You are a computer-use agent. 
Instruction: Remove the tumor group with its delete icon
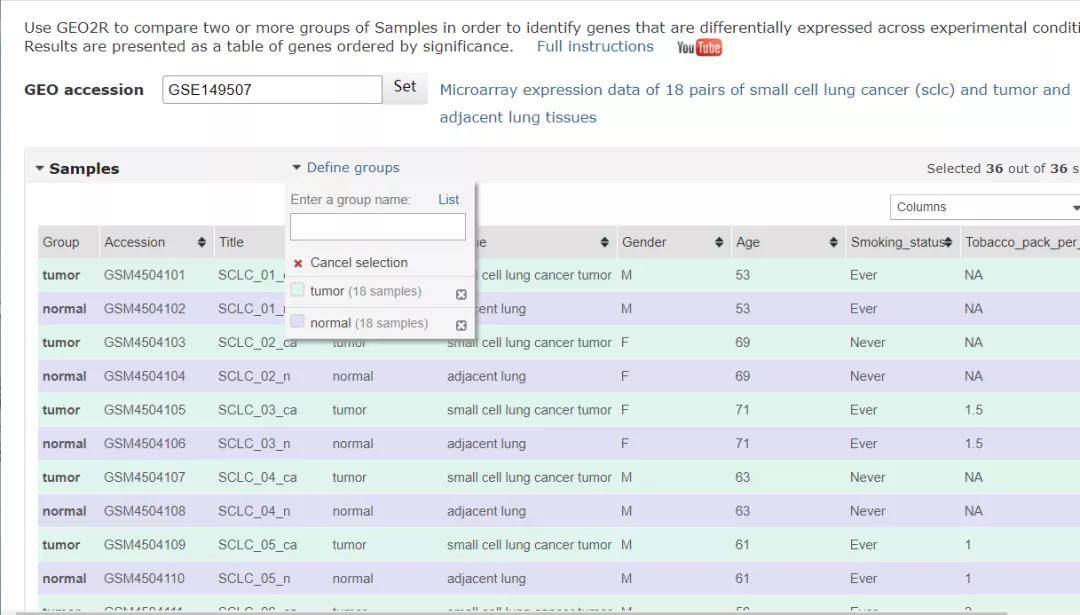(461, 295)
